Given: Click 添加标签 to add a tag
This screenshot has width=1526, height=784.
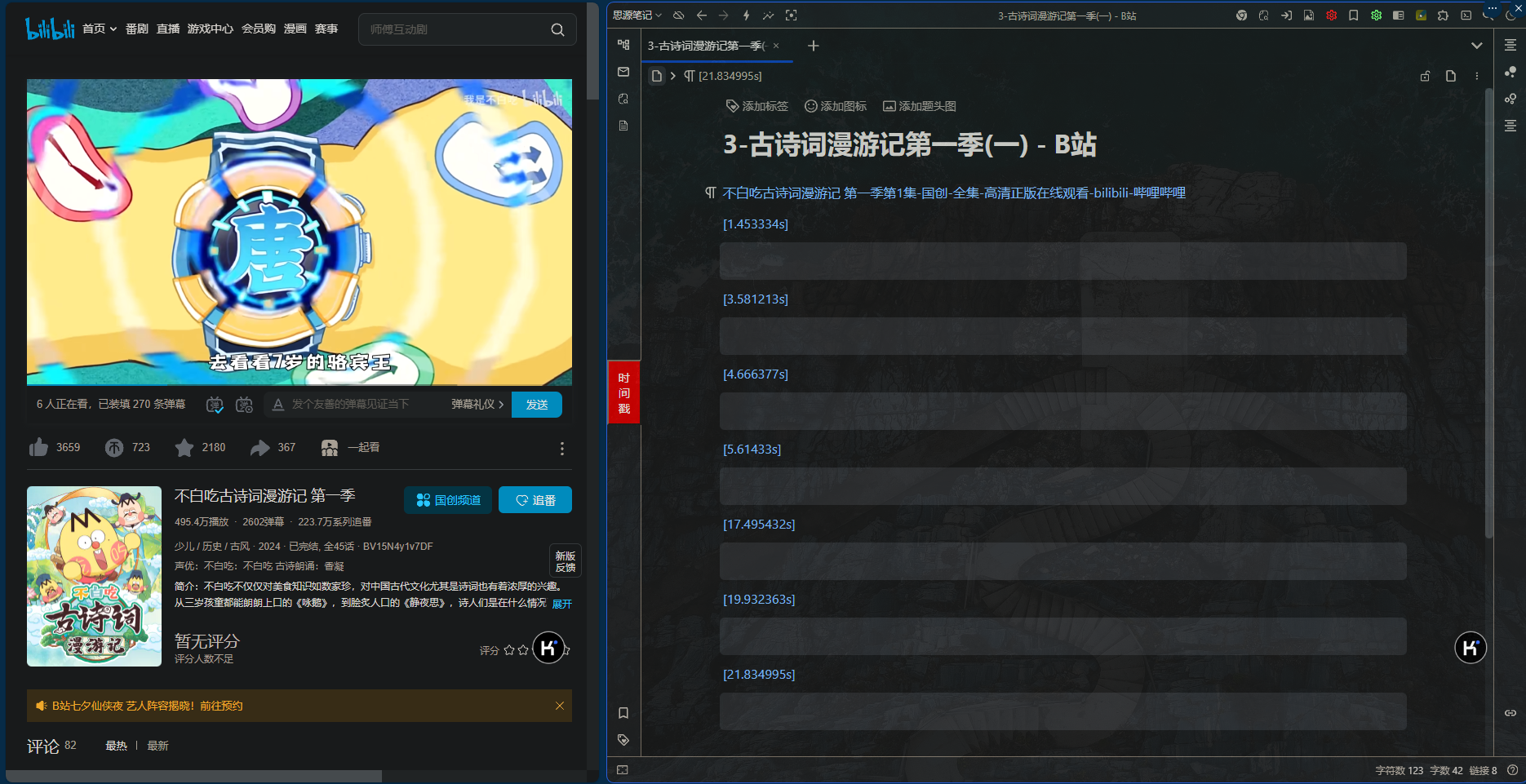Looking at the screenshot, I should (x=756, y=106).
